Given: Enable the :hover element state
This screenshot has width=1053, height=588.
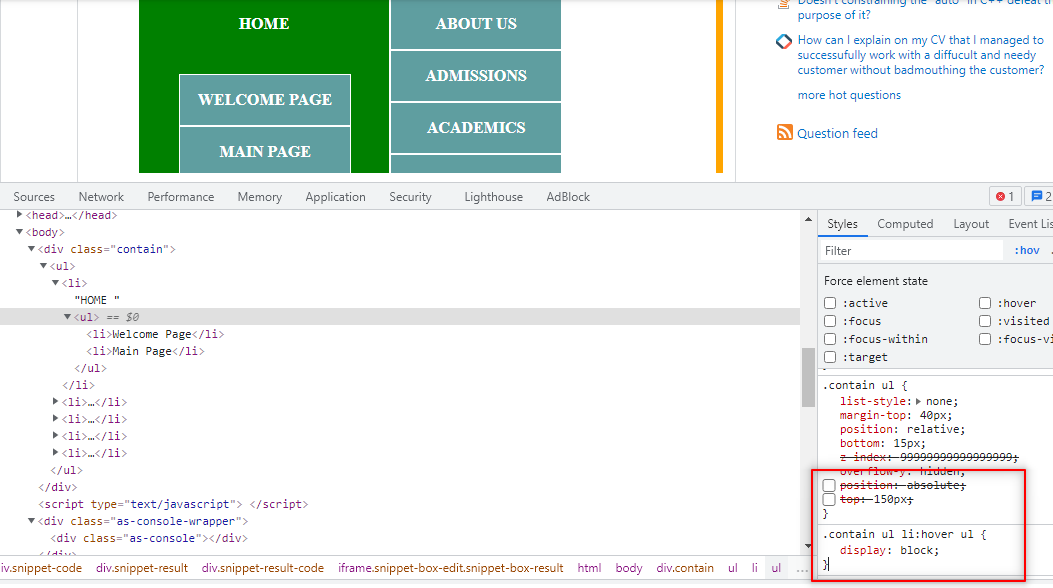Looking at the screenshot, I should pyautogui.click(x=985, y=303).
